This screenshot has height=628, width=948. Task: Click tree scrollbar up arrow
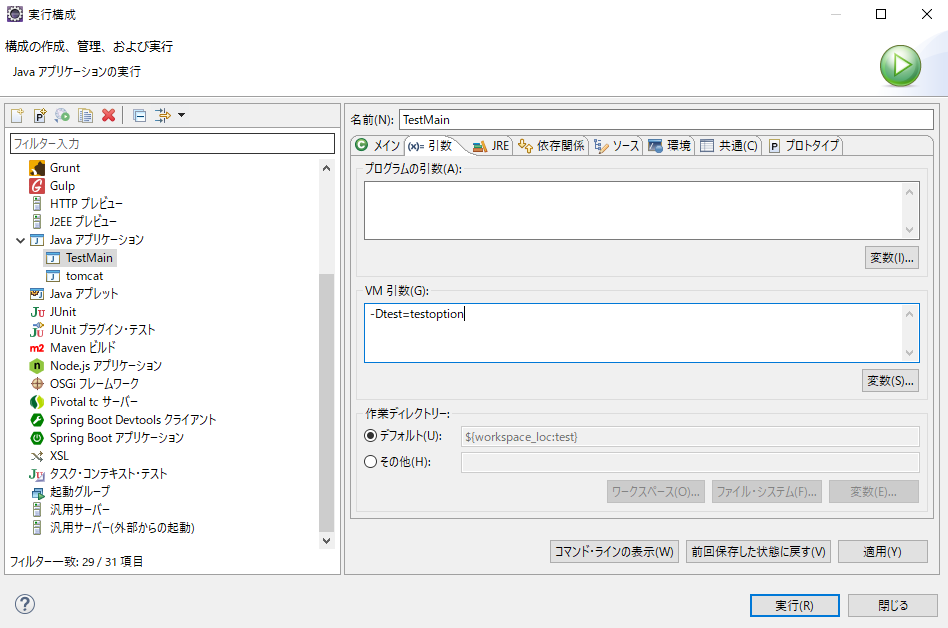tap(326, 169)
